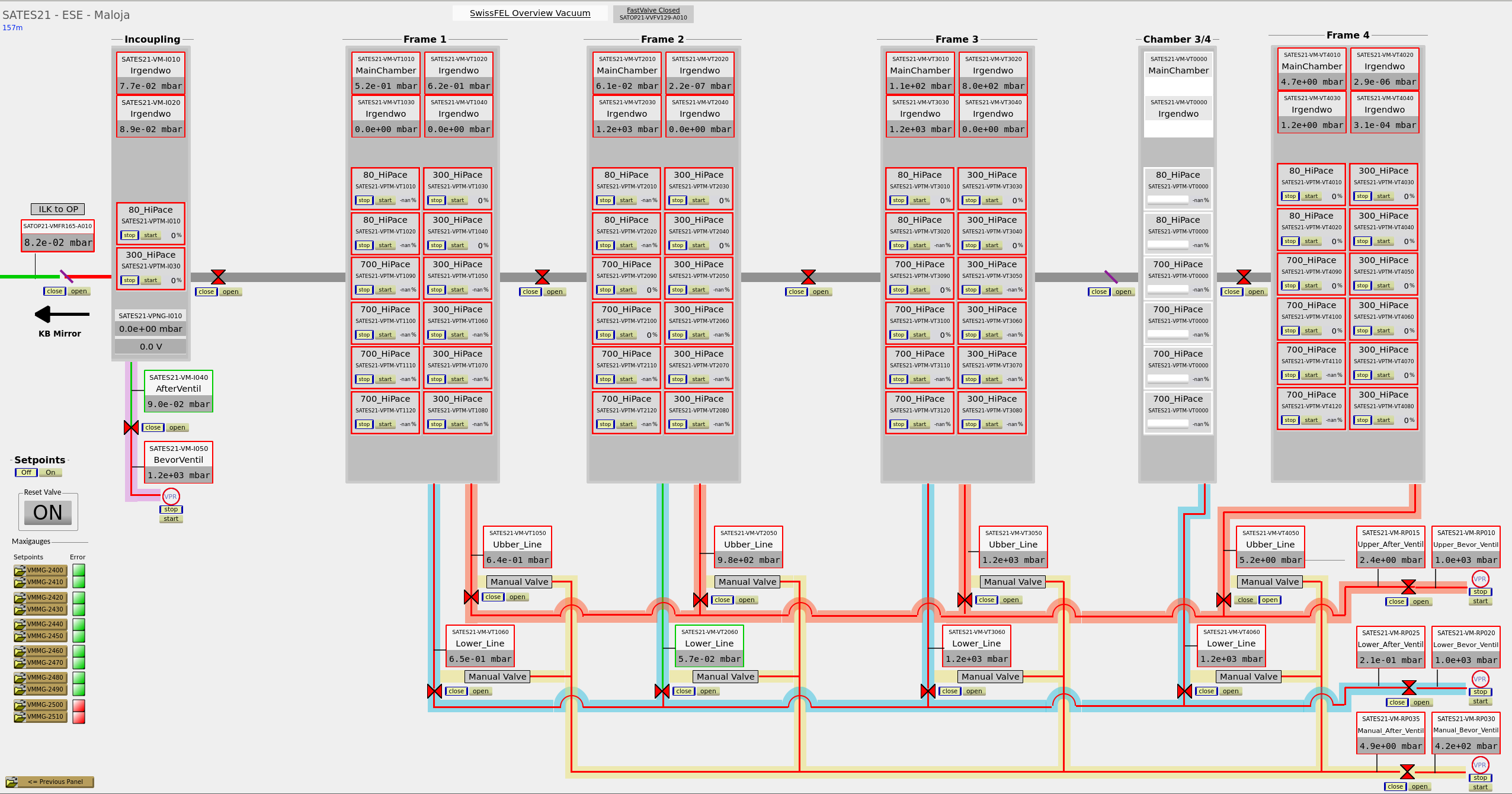
Task: Stop the Incoupling 80_HiPace pump VPTM-I010
Action: [x=129, y=235]
